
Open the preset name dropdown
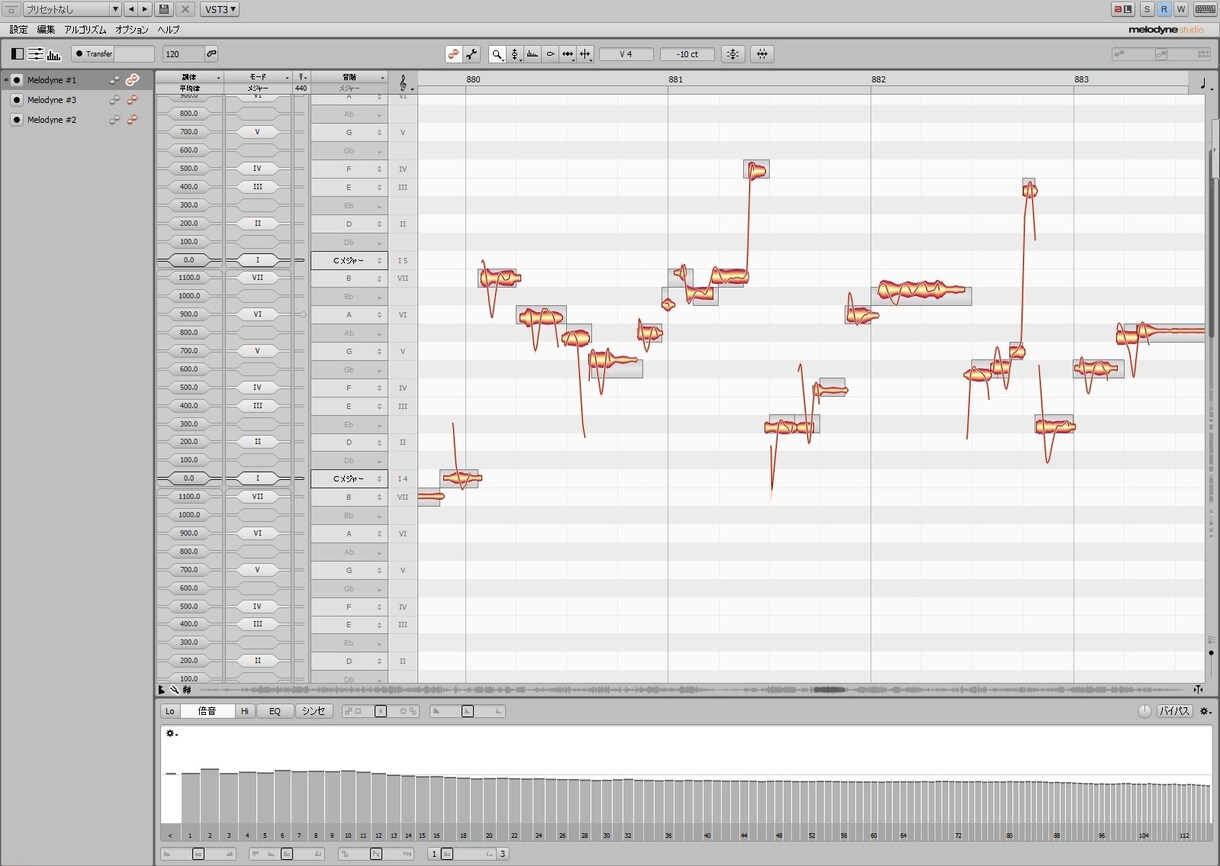[72, 9]
